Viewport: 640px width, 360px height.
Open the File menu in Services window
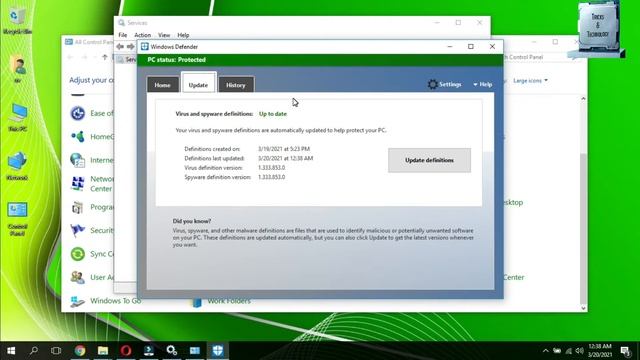click(123, 35)
